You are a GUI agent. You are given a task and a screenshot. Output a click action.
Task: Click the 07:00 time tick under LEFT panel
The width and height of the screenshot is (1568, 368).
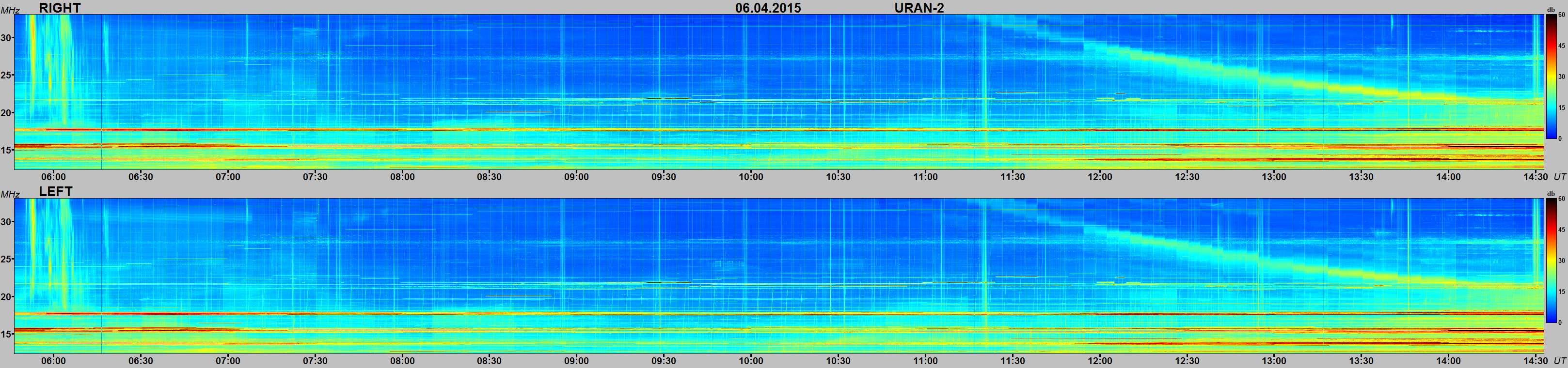pyautogui.click(x=228, y=361)
